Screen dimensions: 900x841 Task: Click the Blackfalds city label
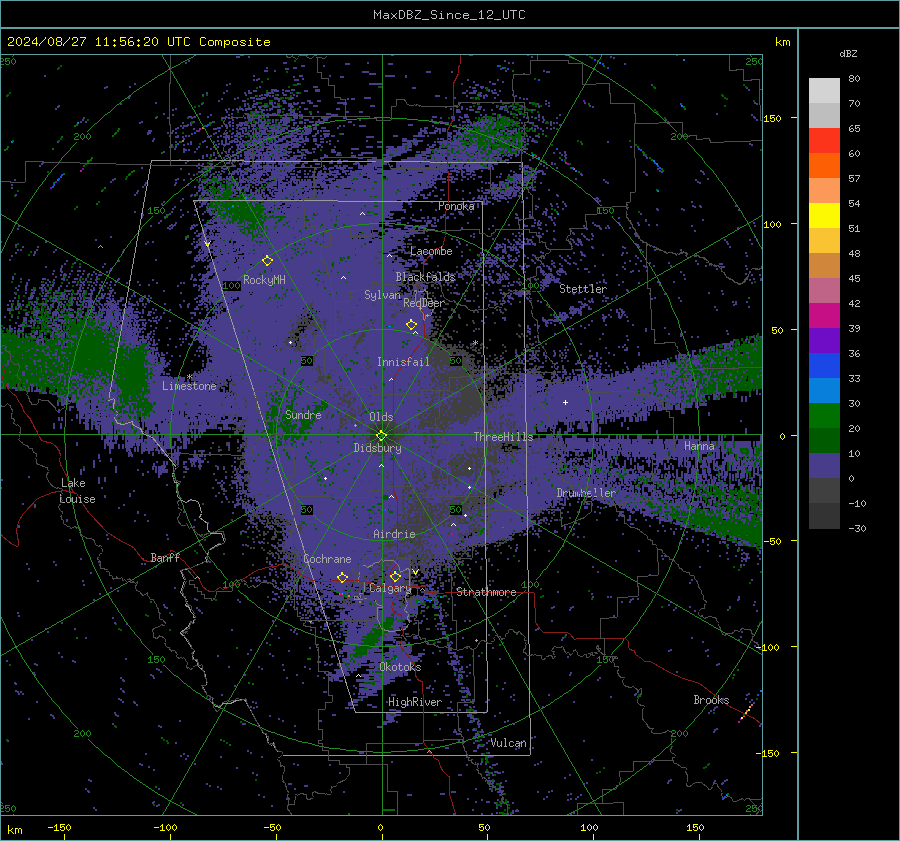pyautogui.click(x=425, y=277)
